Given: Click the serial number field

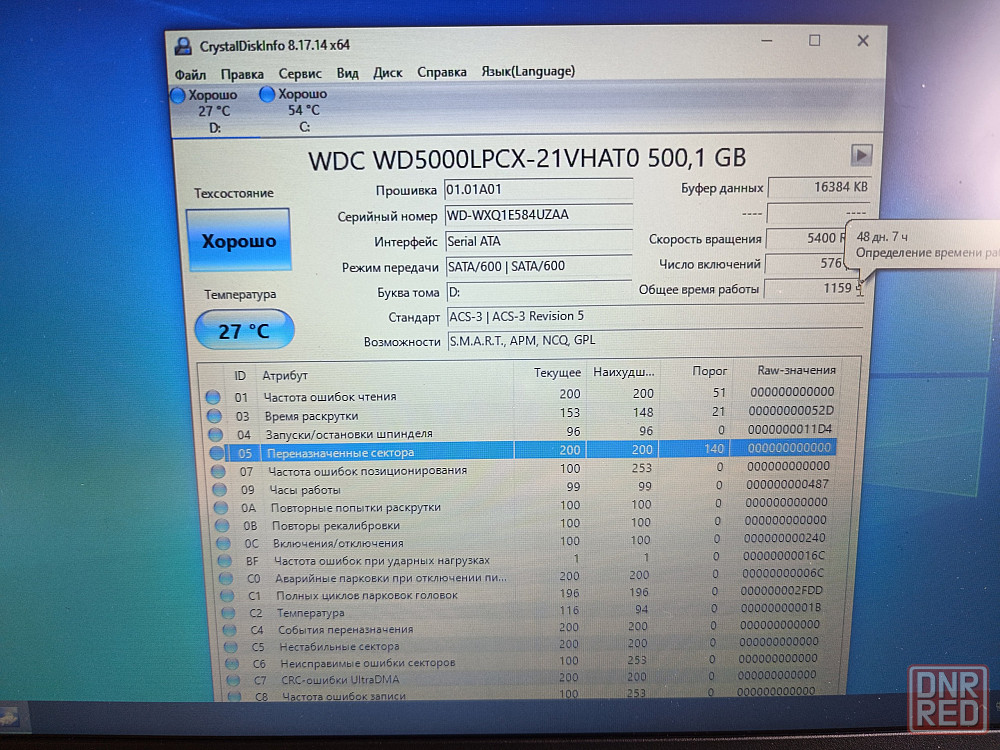Looking at the screenshot, I should pyautogui.click(x=538, y=215).
